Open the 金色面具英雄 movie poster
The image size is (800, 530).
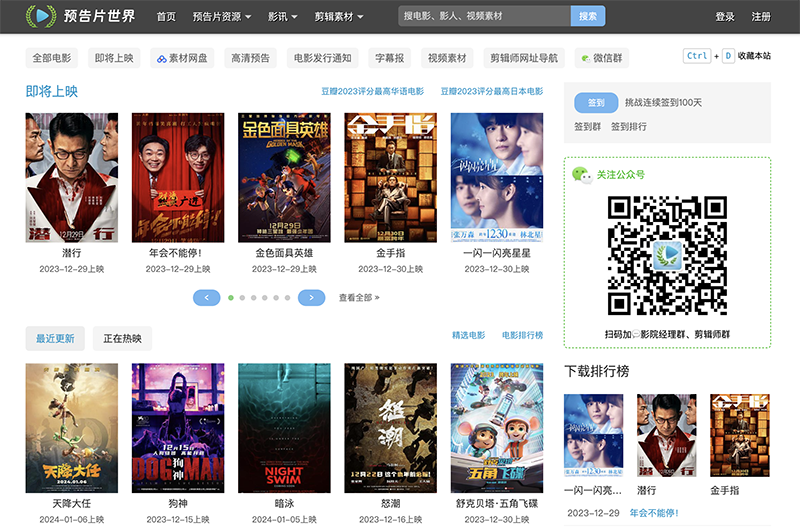[284, 178]
